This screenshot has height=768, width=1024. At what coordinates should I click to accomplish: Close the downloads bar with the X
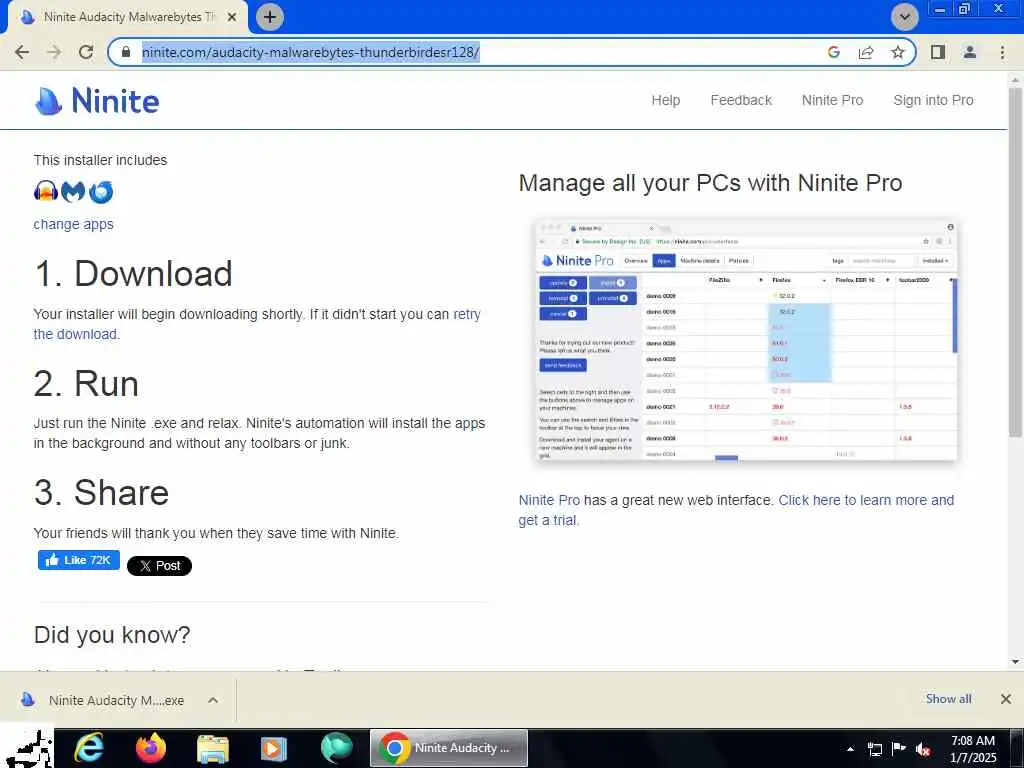point(1006,699)
